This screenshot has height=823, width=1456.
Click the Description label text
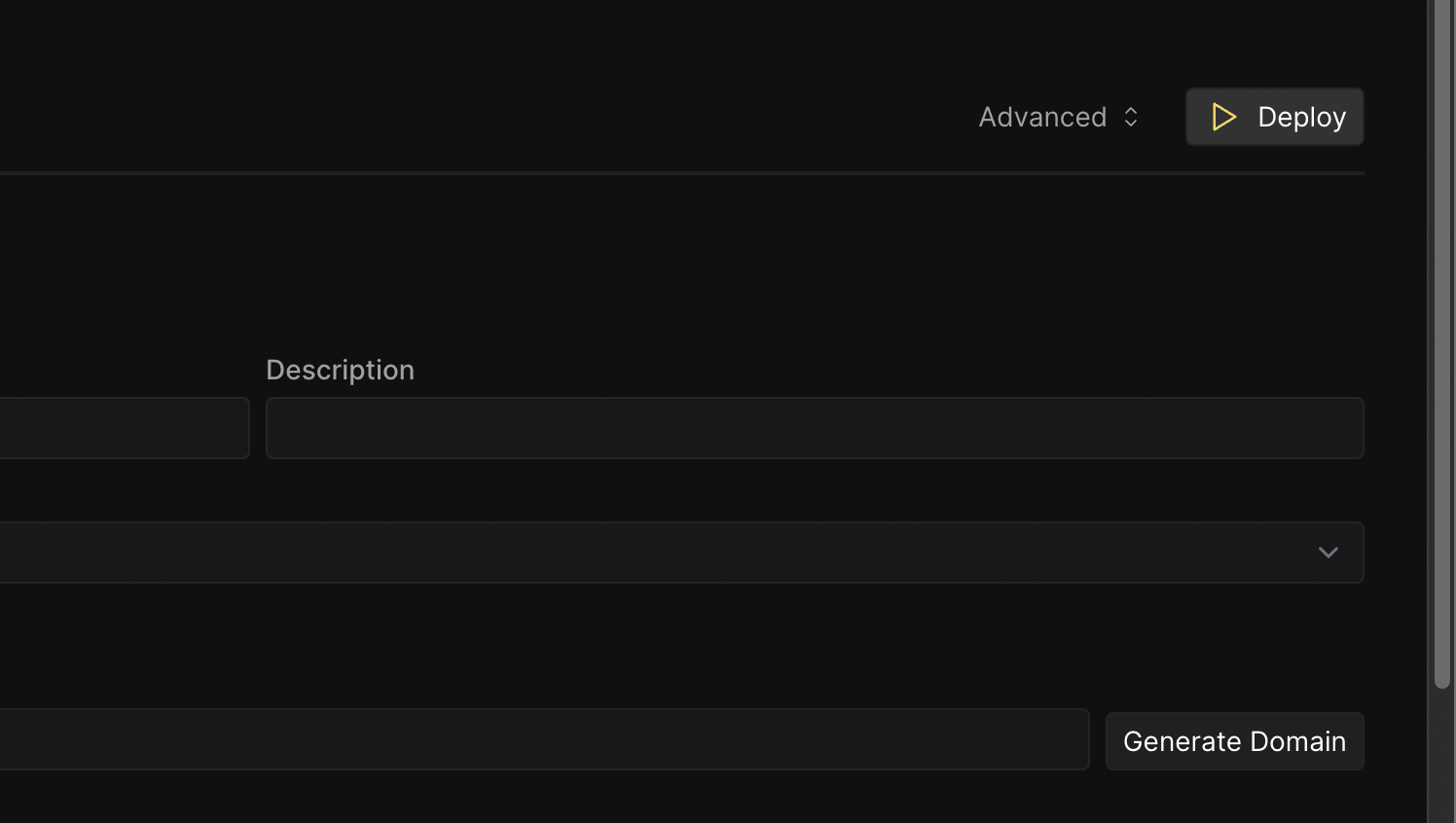[340, 370]
